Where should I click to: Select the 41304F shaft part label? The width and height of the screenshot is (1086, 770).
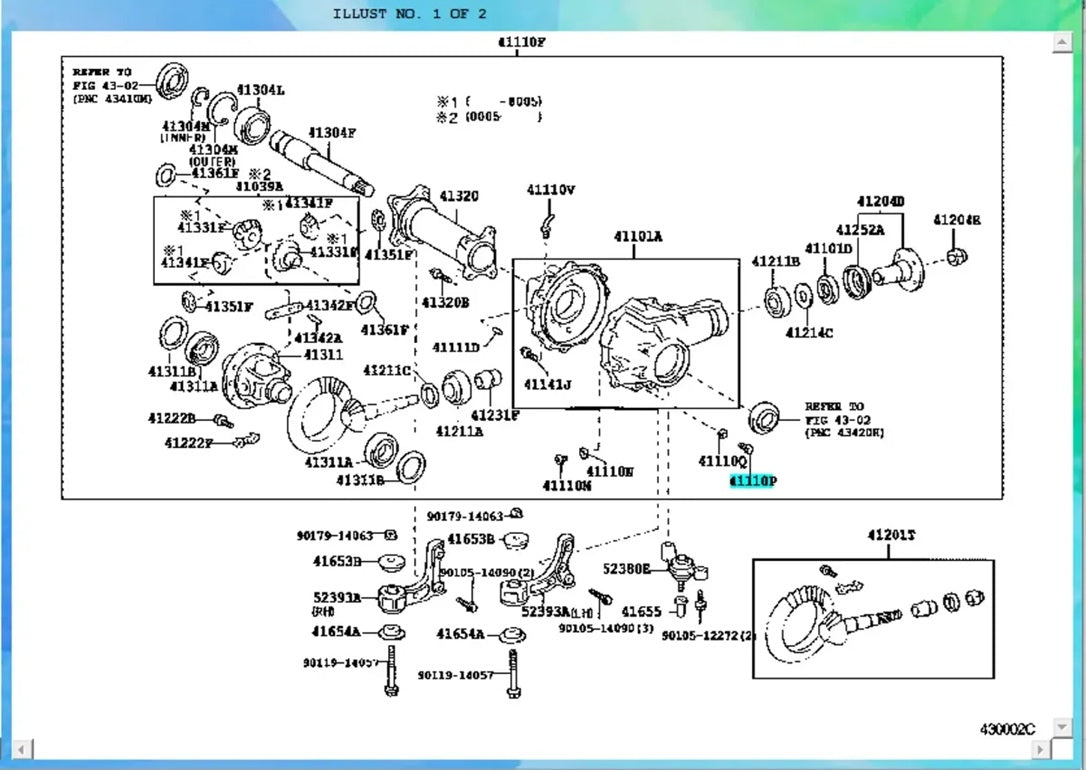(x=332, y=133)
